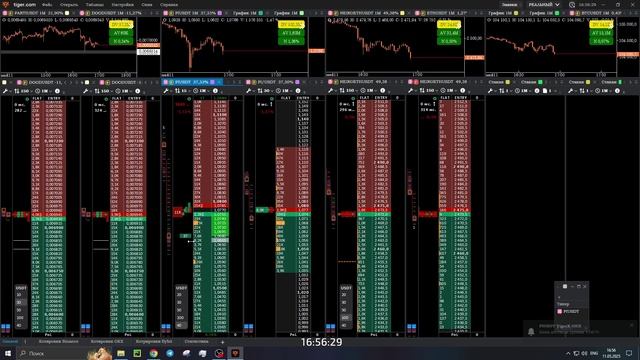Click blue squares icon in right NEIROETHUSDT order book
This screenshot has height=360, width=640.
pyautogui.click(x=412, y=327)
